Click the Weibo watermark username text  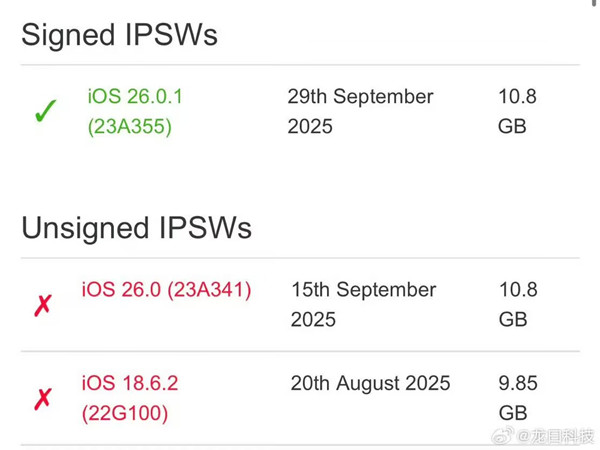(556, 435)
